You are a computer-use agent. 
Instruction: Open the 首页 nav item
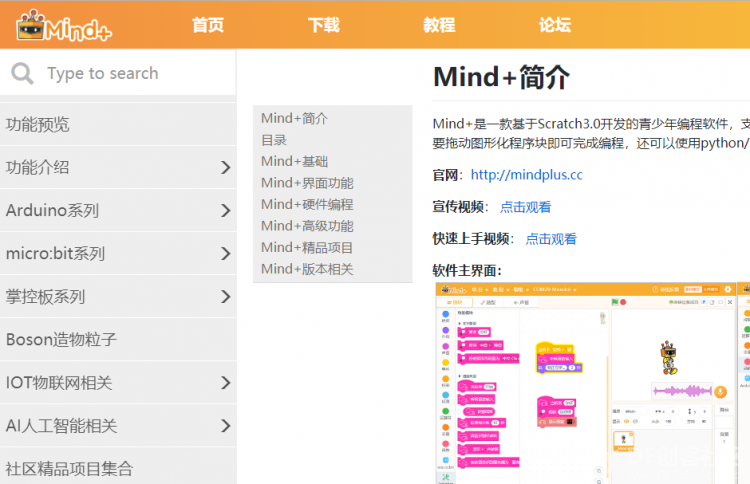(x=208, y=25)
